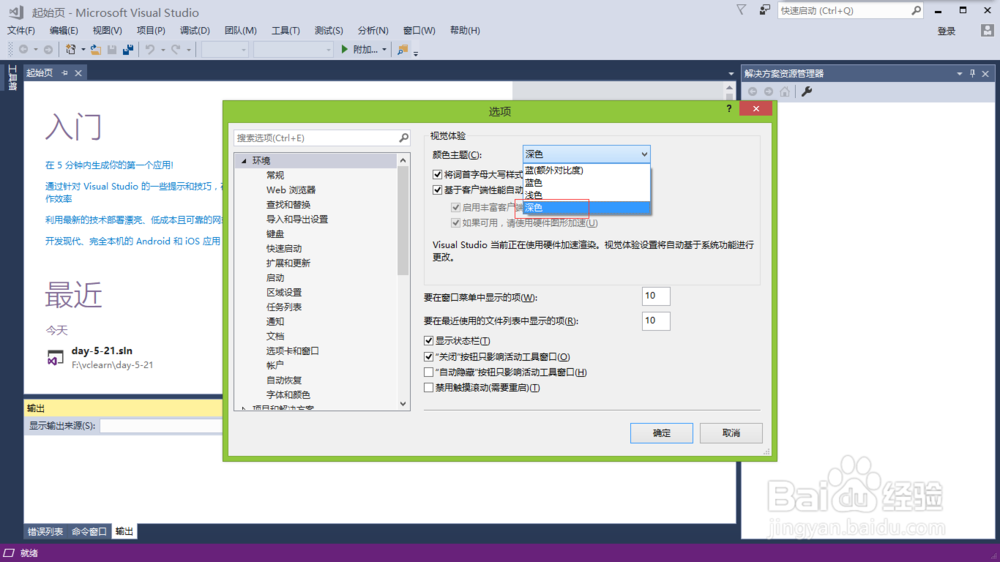
Task: Click the Quick Launch magnifier icon
Action: tap(916, 10)
